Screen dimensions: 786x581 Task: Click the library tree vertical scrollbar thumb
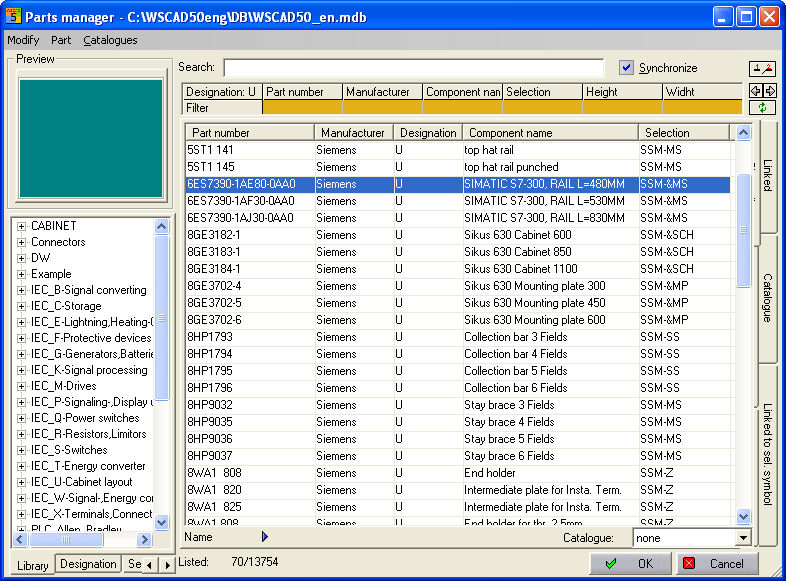[161, 317]
